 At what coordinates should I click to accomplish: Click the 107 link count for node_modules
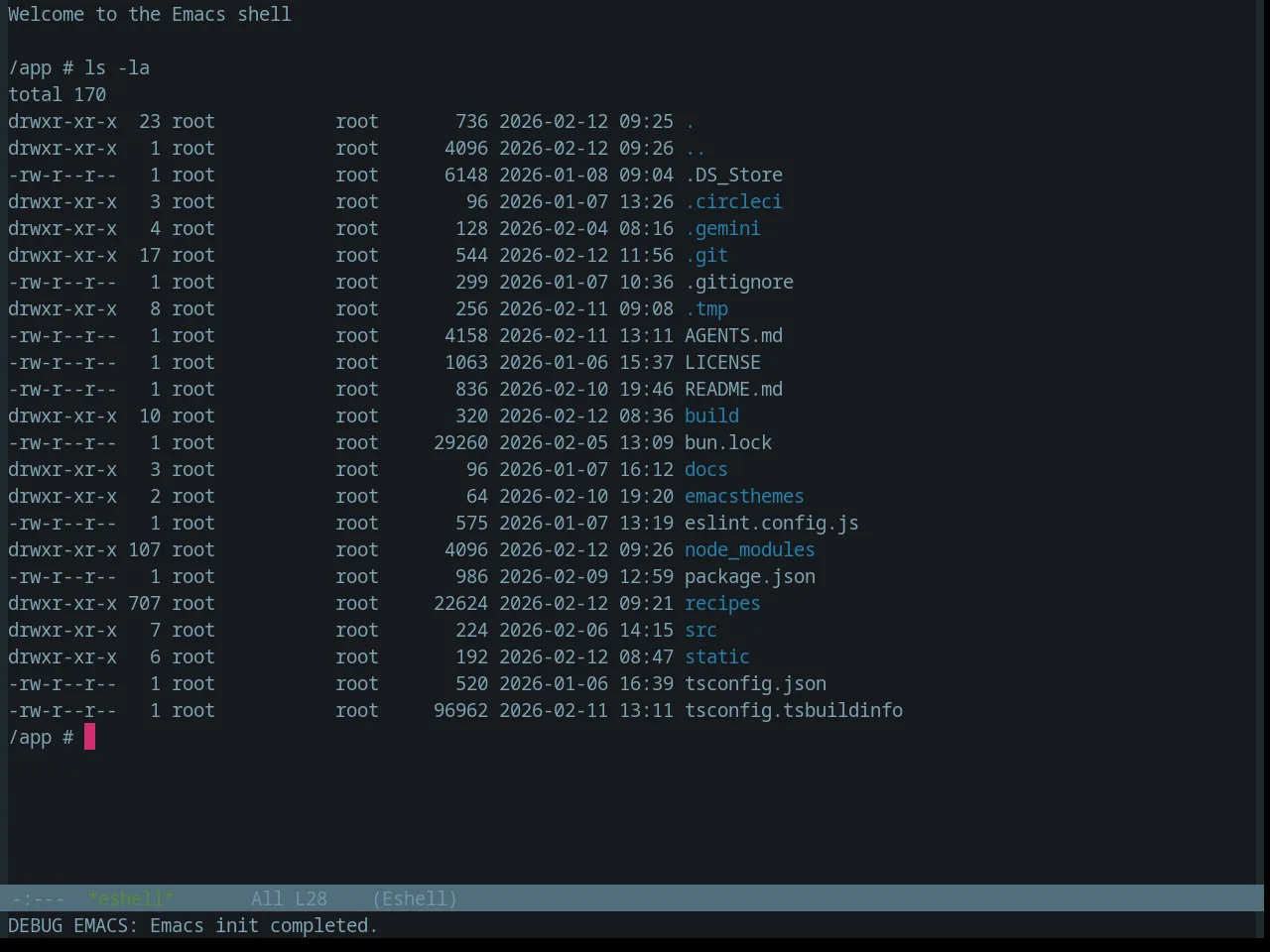point(144,549)
